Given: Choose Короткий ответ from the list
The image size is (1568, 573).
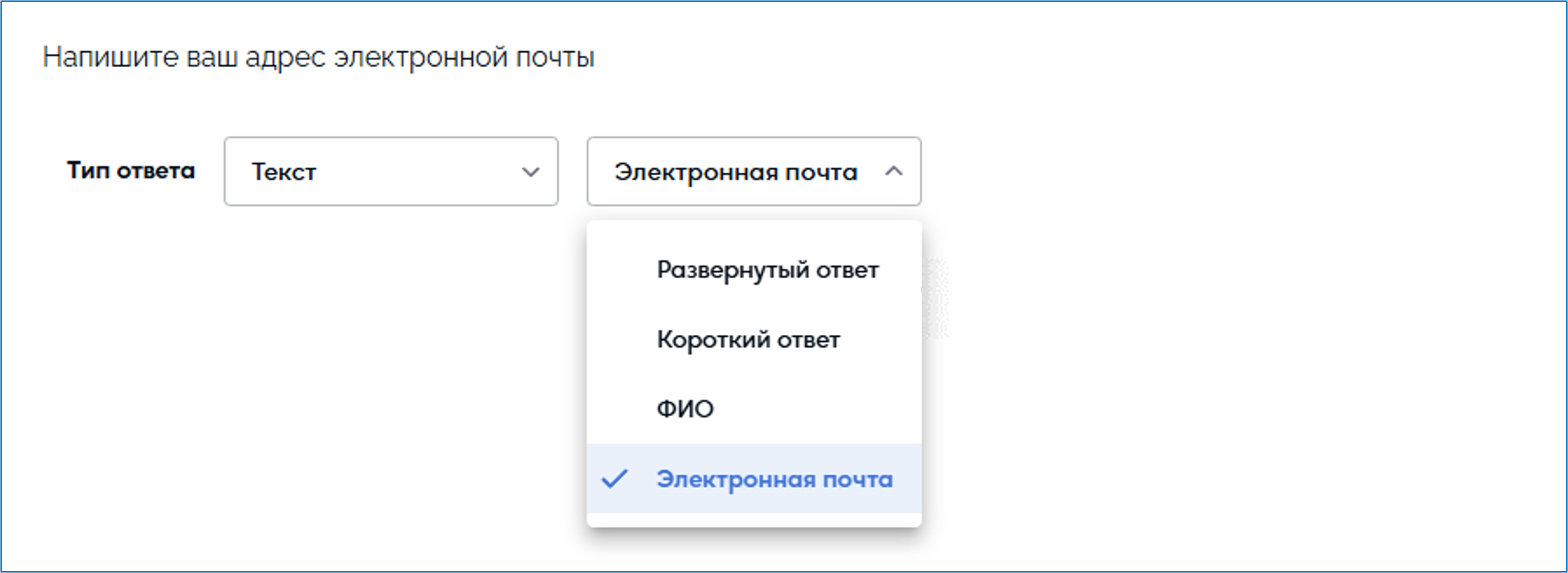Looking at the screenshot, I should pyautogui.click(x=748, y=340).
